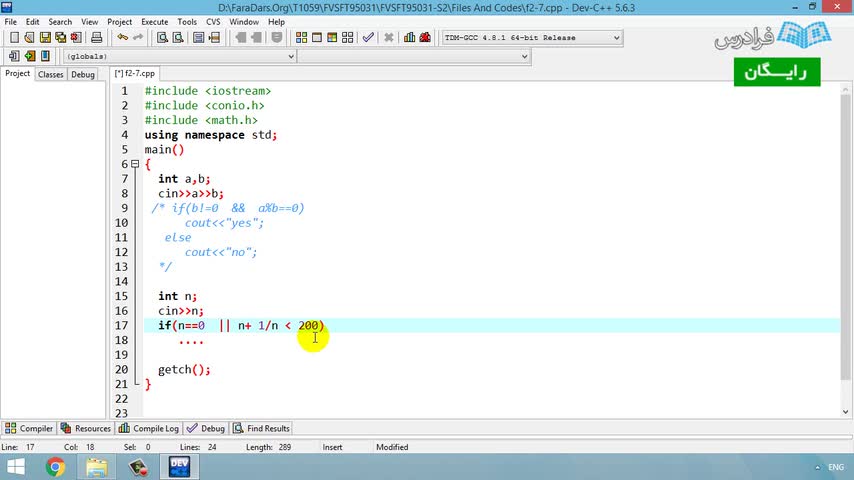The image size is (854, 480).
Task: Open the Execute menu
Action: pos(155,22)
